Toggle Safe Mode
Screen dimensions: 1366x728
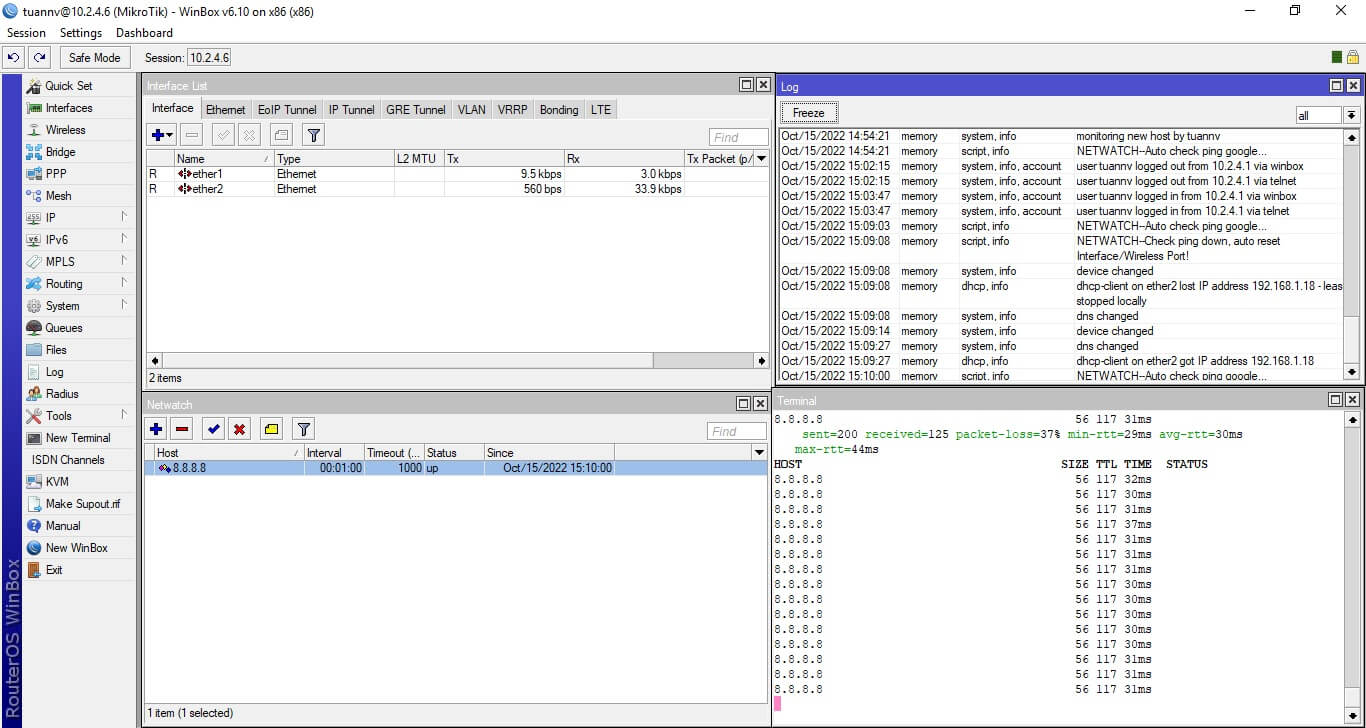[x=95, y=58]
